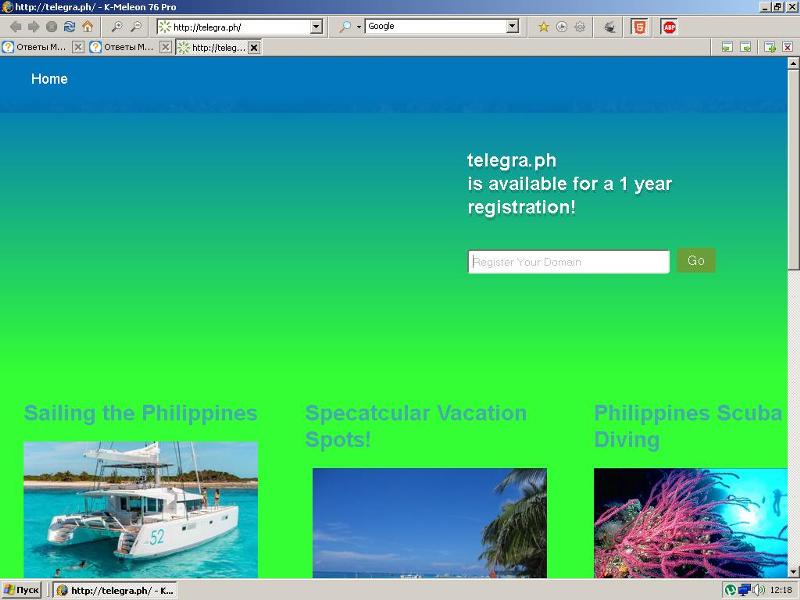The width and height of the screenshot is (800, 600).
Task: Close the first Ответы М... tab
Action: (78, 47)
